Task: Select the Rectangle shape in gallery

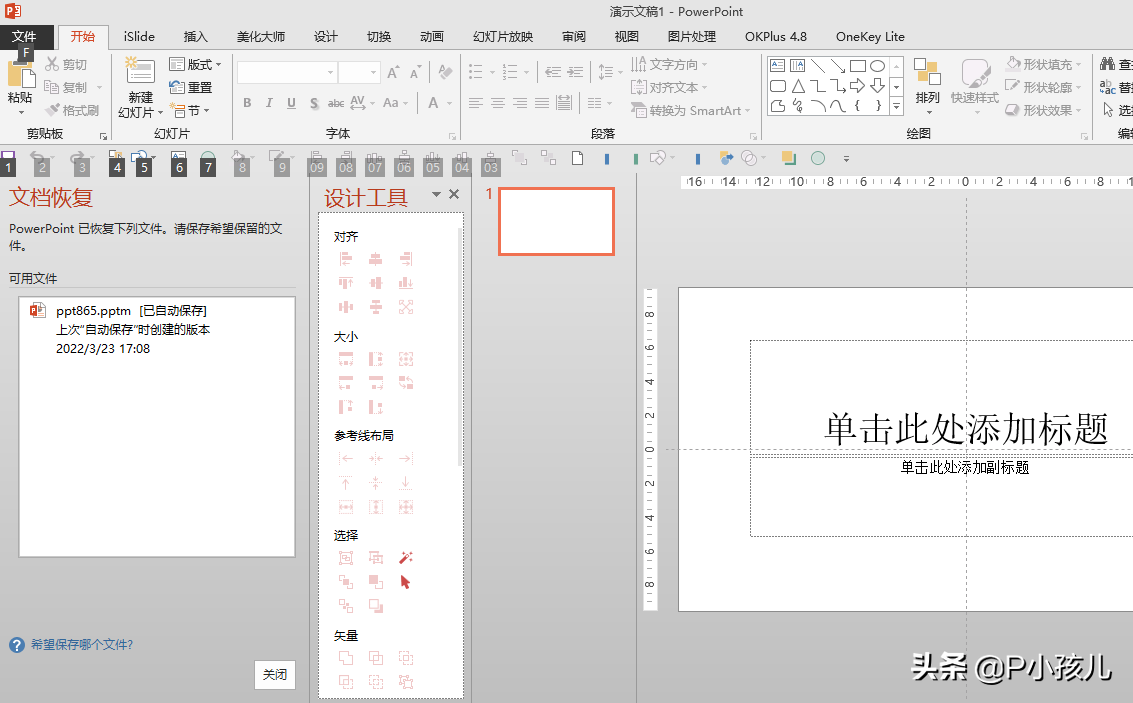Action: (858, 66)
